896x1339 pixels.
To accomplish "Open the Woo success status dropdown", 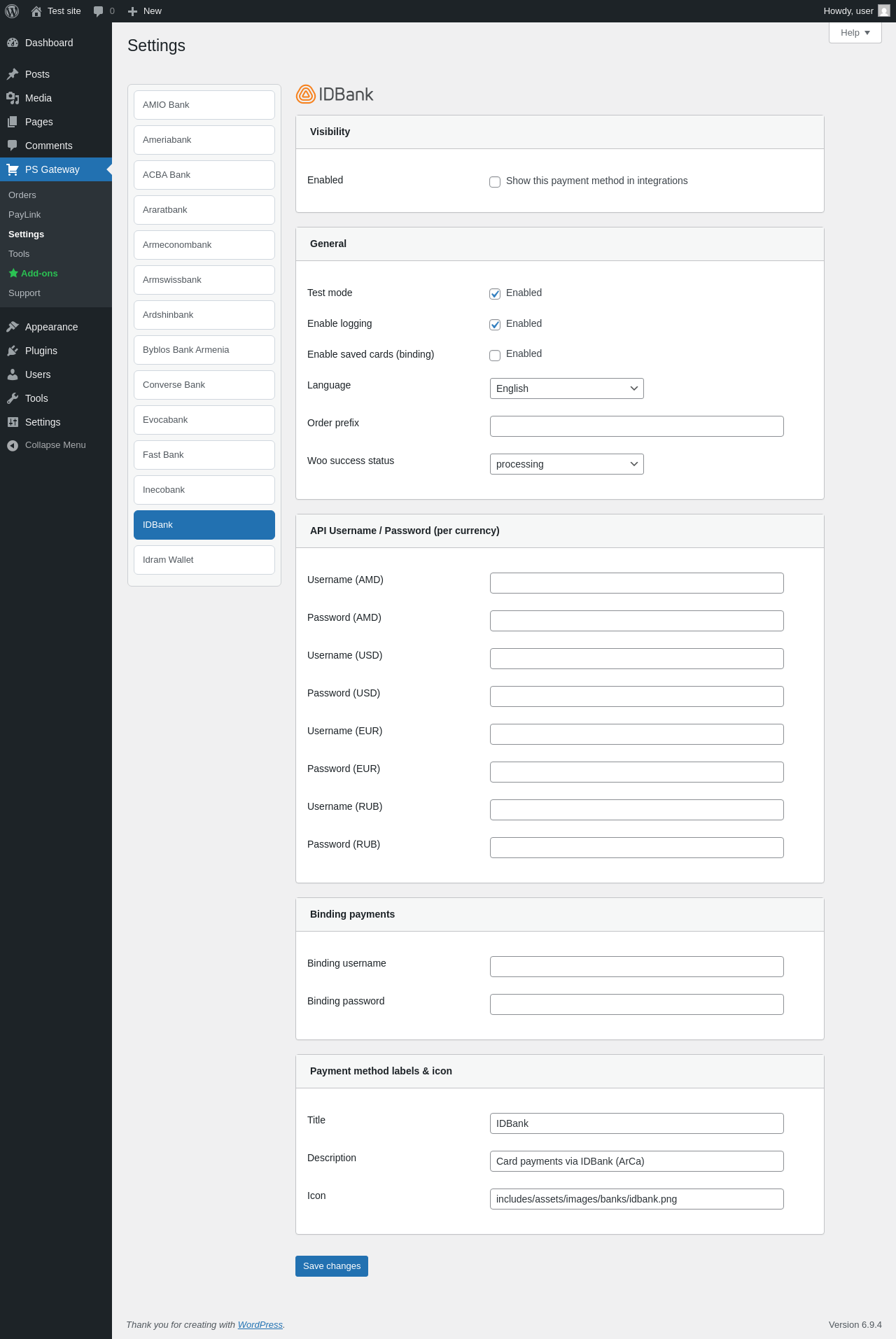I will pyautogui.click(x=566, y=464).
